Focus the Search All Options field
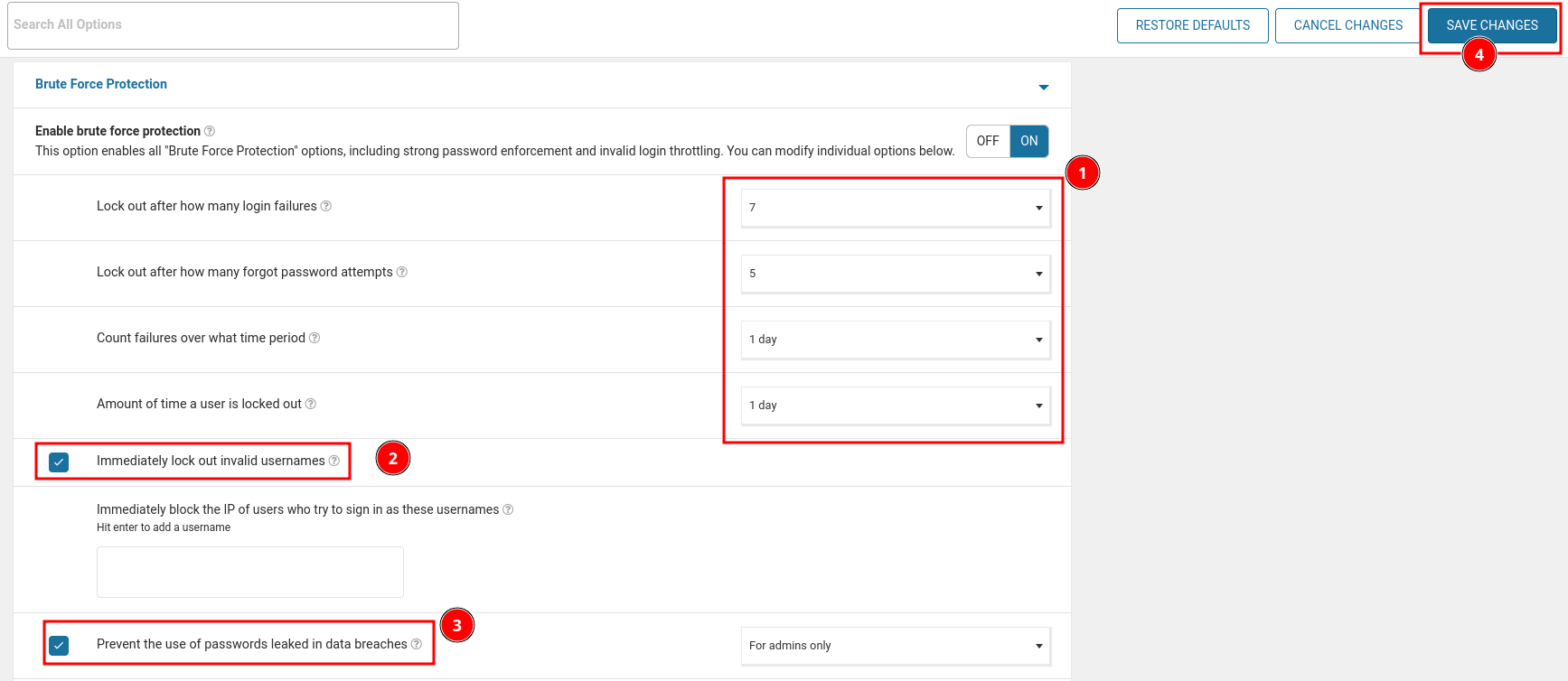Viewport: 1568px width, 681px height. point(233,25)
